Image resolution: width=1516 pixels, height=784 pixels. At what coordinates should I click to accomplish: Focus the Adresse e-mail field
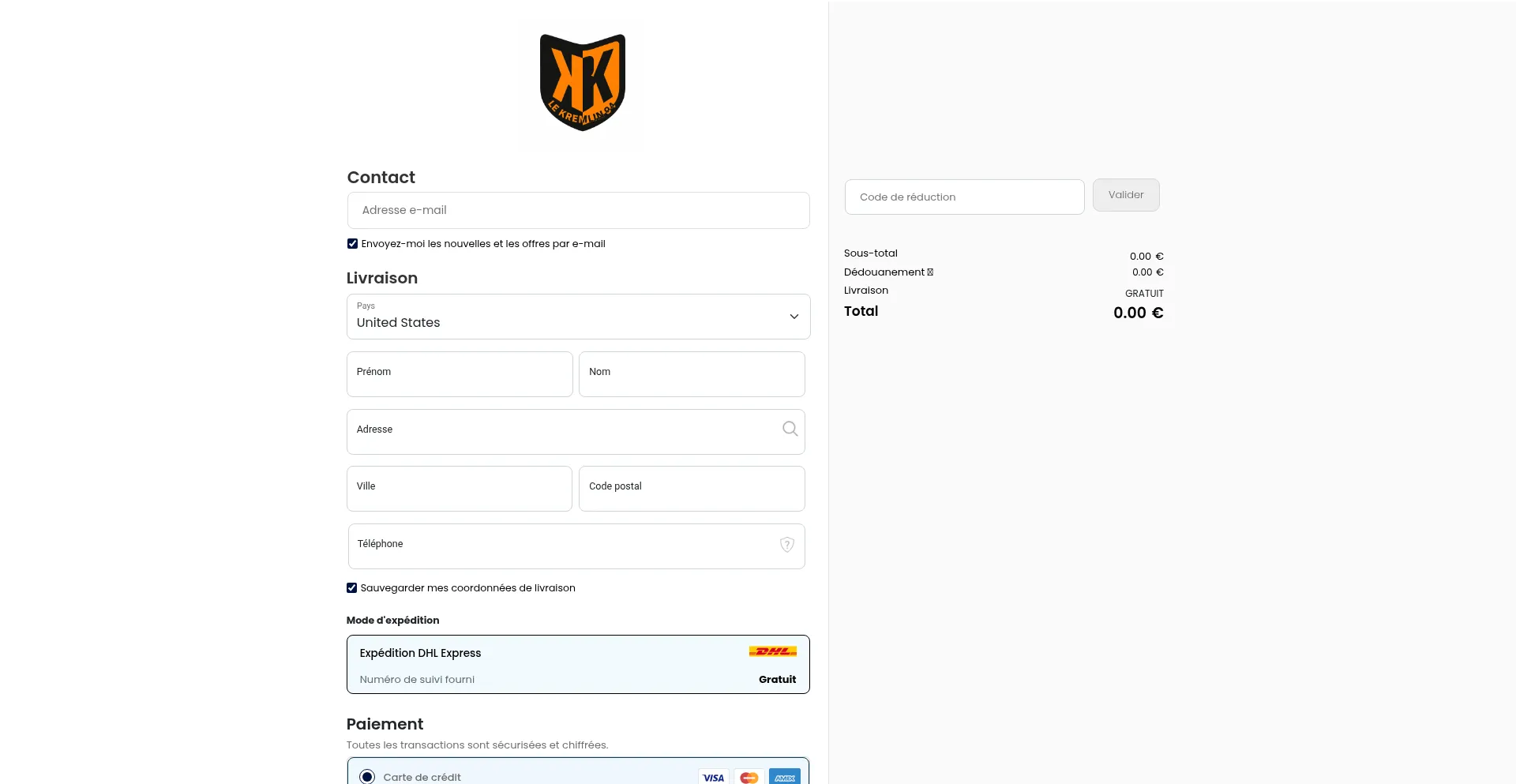coord(578,211)
